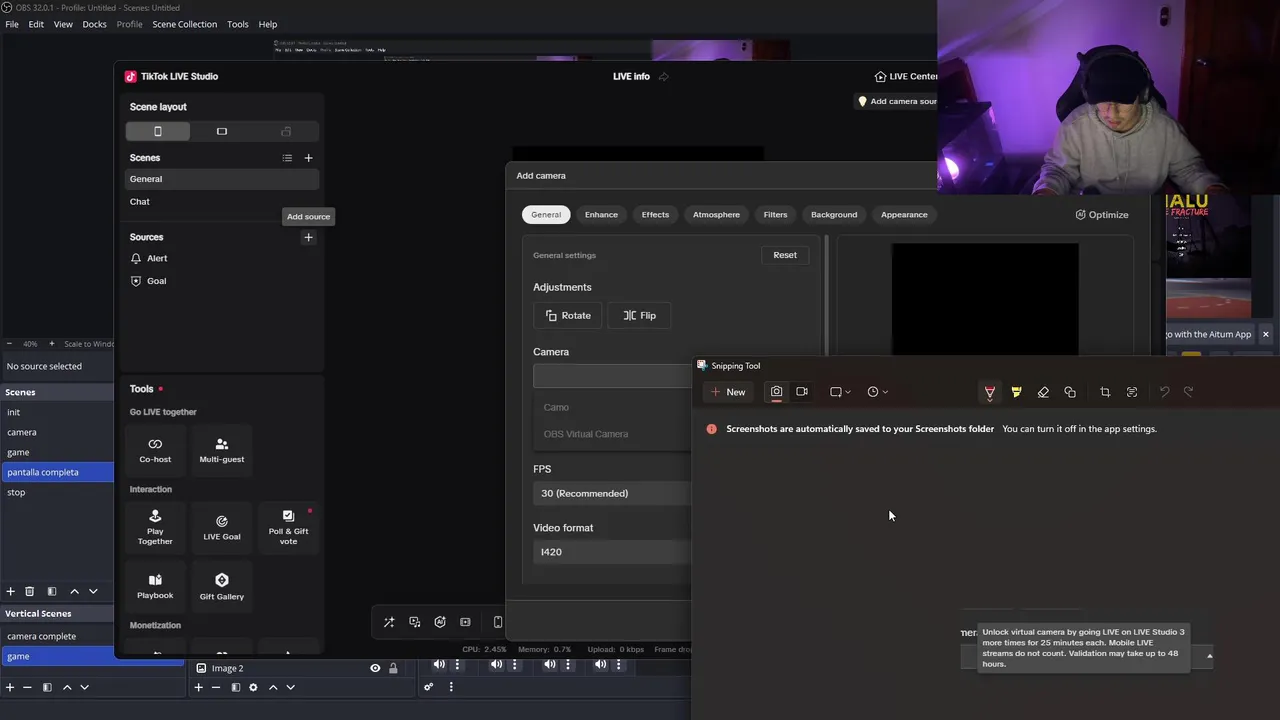Click the Add source plus icon
This screenshot has width=1280, height=720.
point(308,237)
